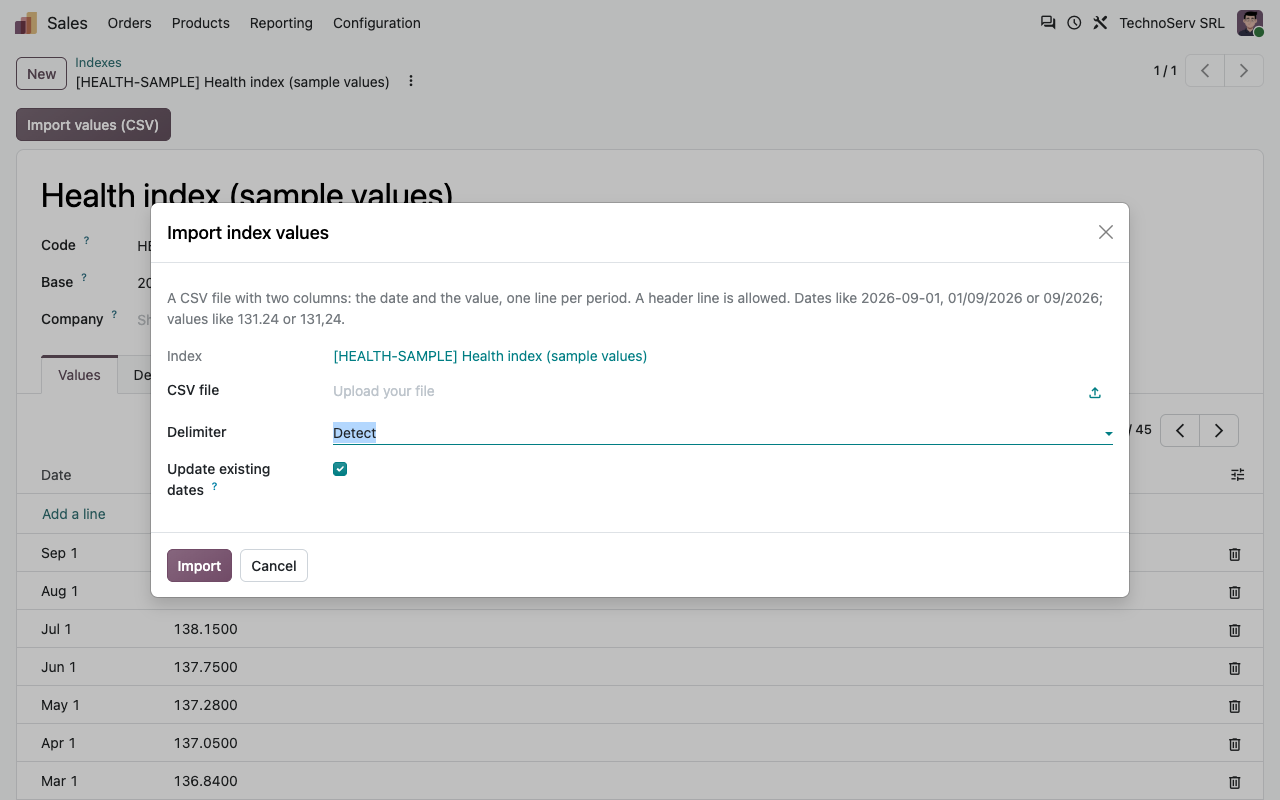Screen dimensions: 1280x800
Task: Go to the previous record
Action: [1205, 71]
